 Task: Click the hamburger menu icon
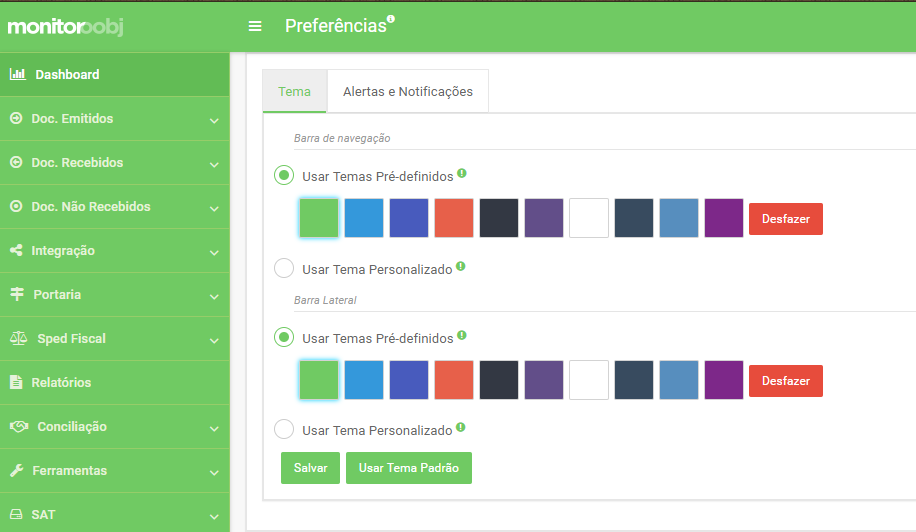pos(255,26)
